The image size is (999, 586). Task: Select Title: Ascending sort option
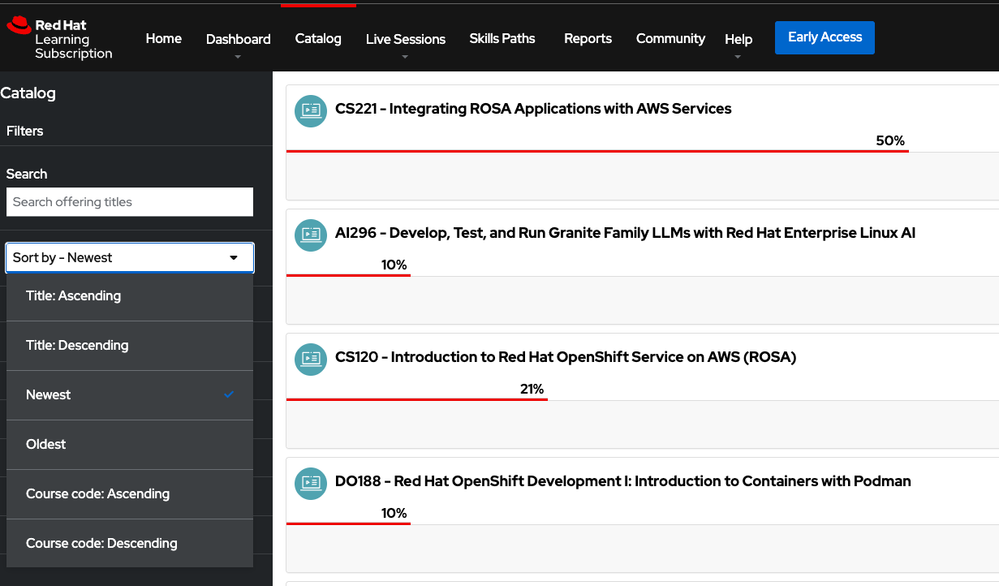coord(130,296)
